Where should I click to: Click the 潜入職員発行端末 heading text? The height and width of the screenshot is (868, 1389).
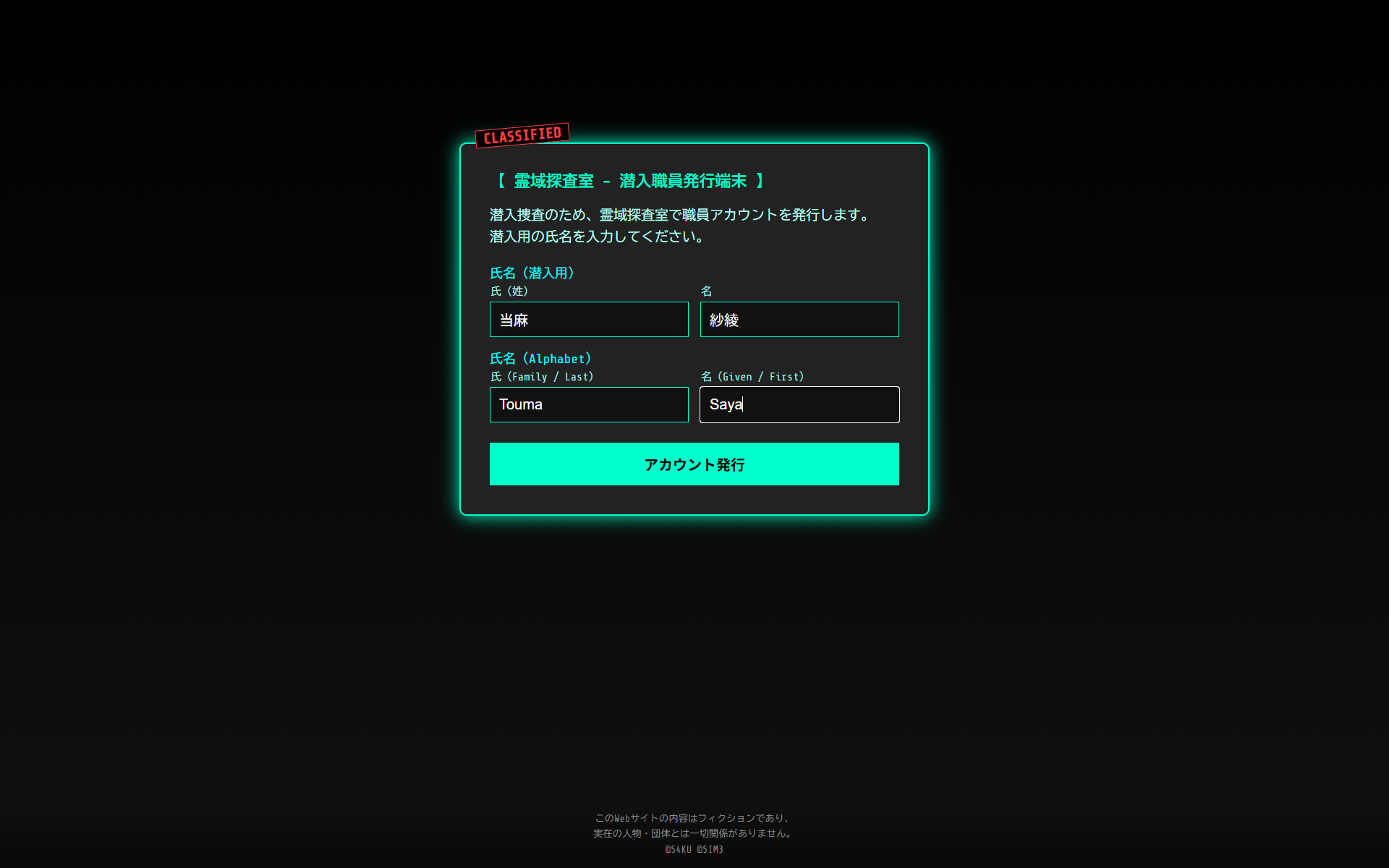click(x=682, y=181)
